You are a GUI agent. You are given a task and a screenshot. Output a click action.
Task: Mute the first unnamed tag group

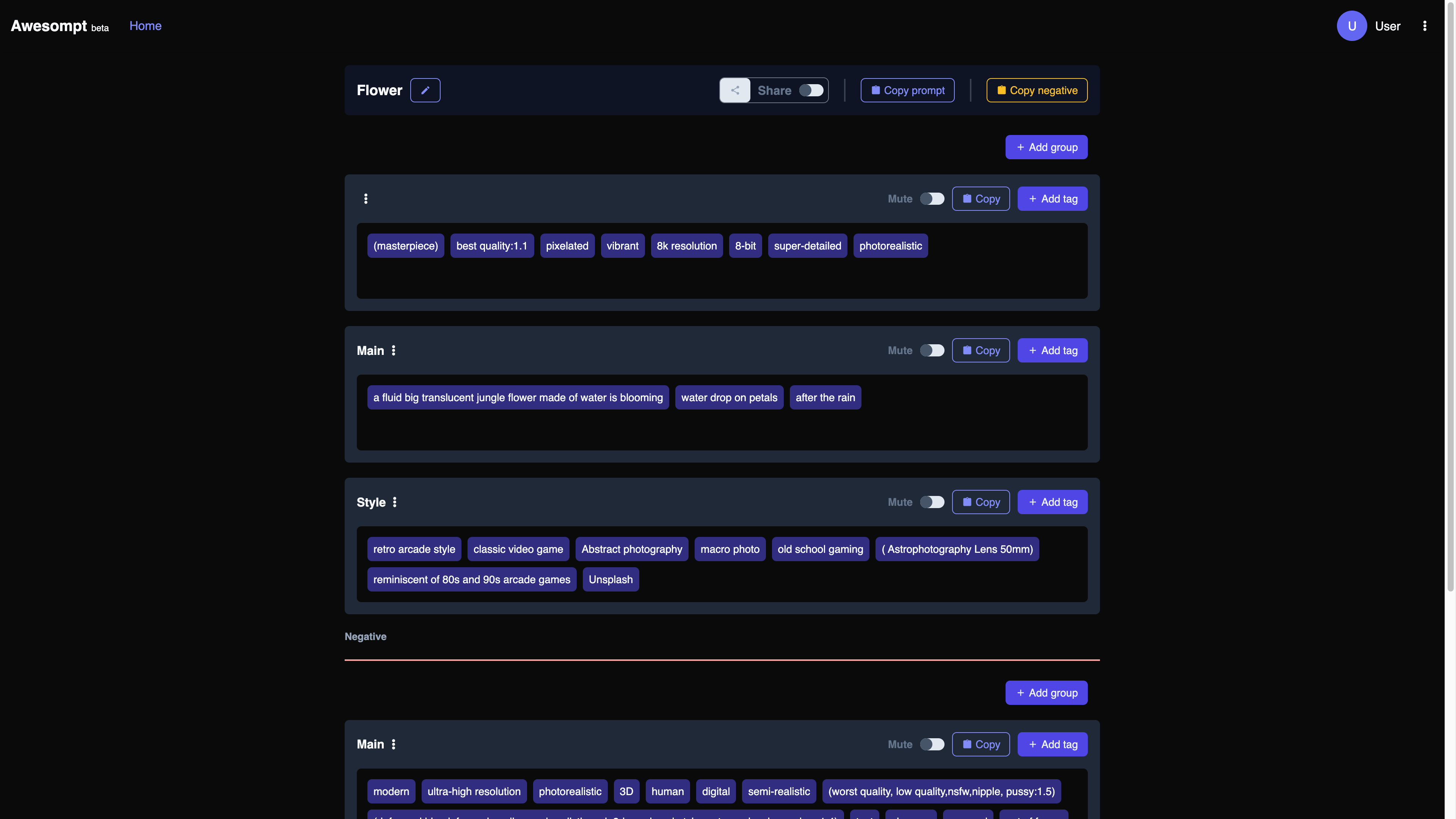coord(932,199)
